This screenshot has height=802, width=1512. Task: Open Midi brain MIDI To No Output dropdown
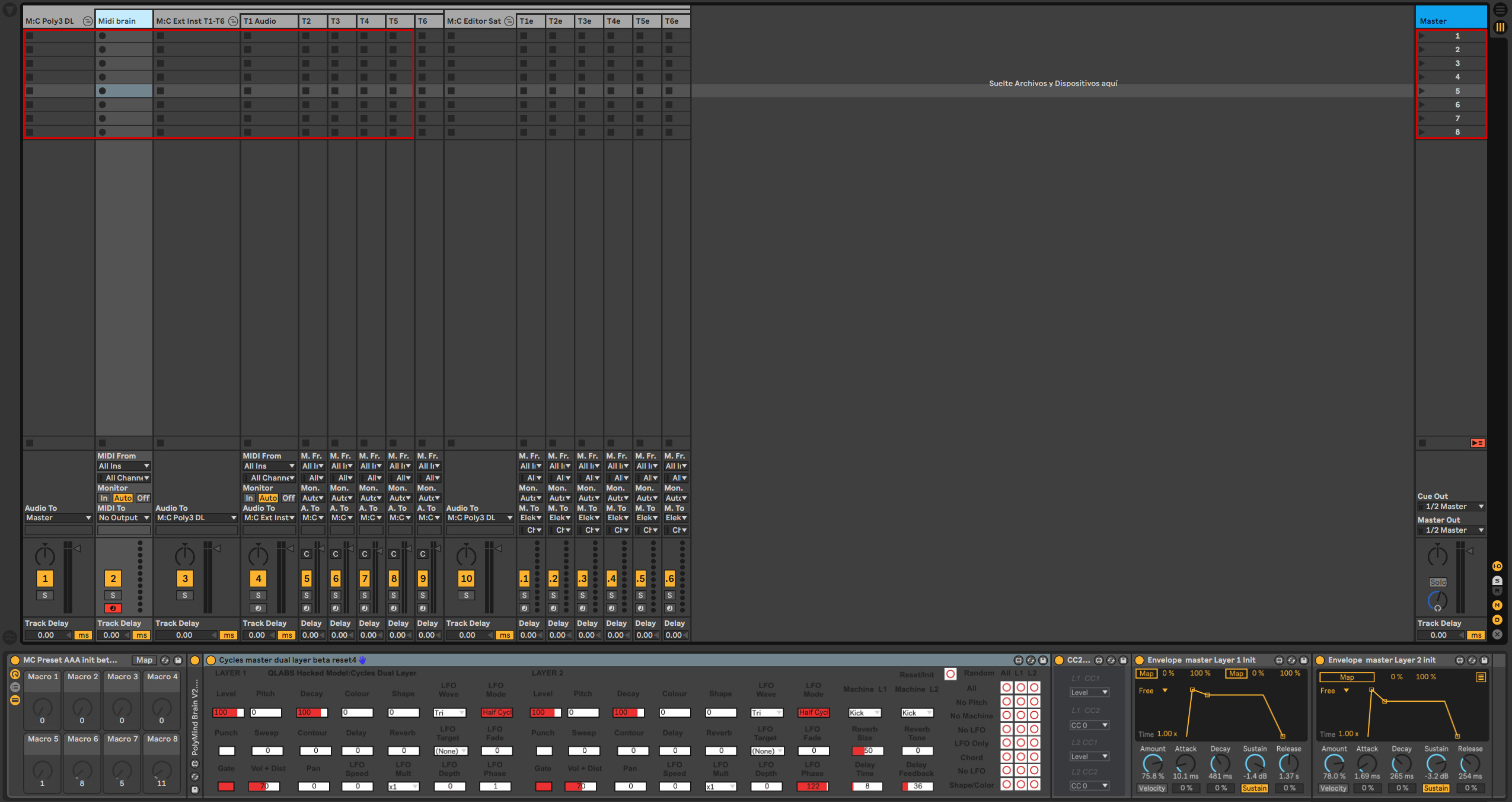(x=123, y=518)
